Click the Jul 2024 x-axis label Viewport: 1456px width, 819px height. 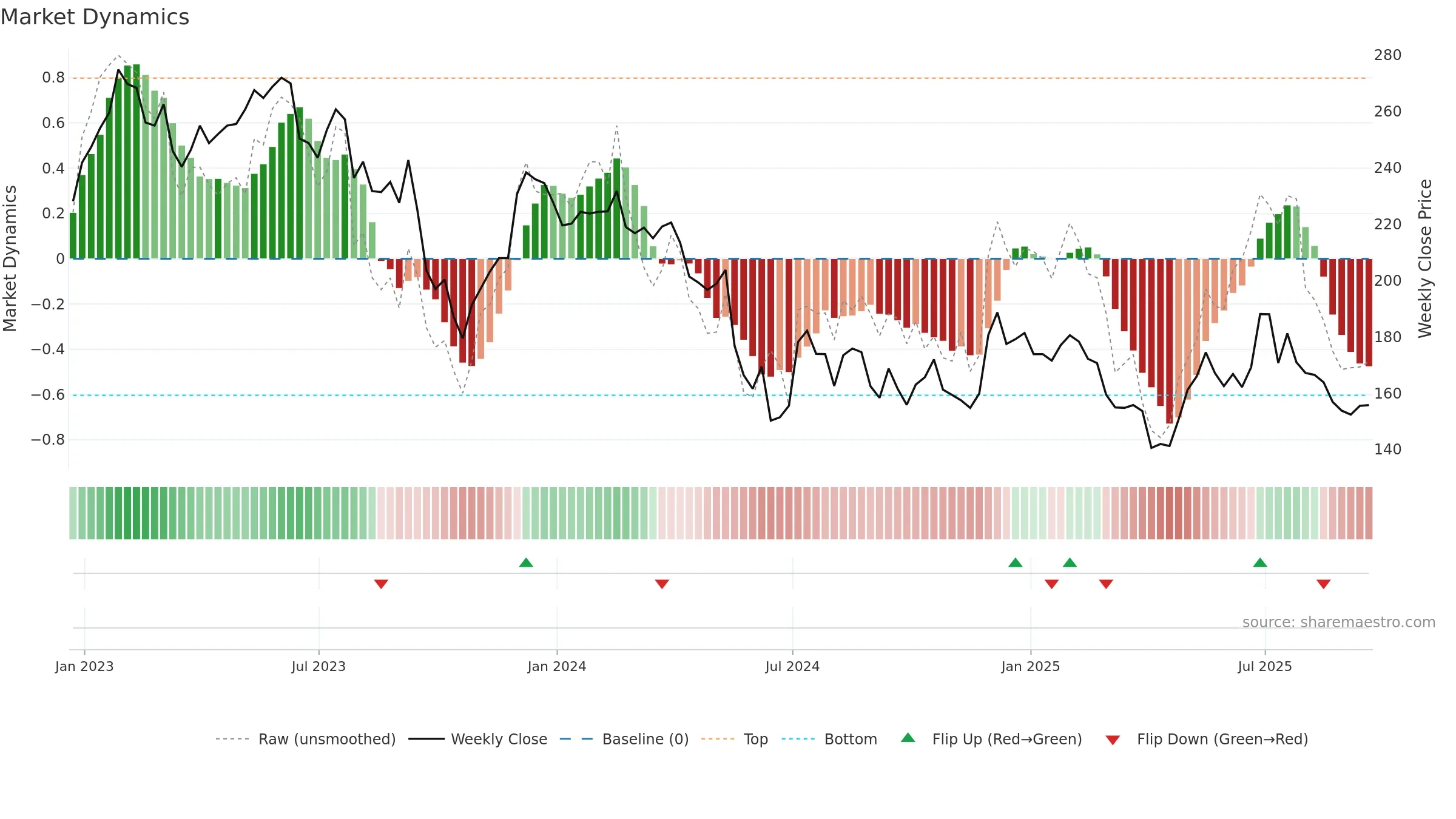coord(792,666)
